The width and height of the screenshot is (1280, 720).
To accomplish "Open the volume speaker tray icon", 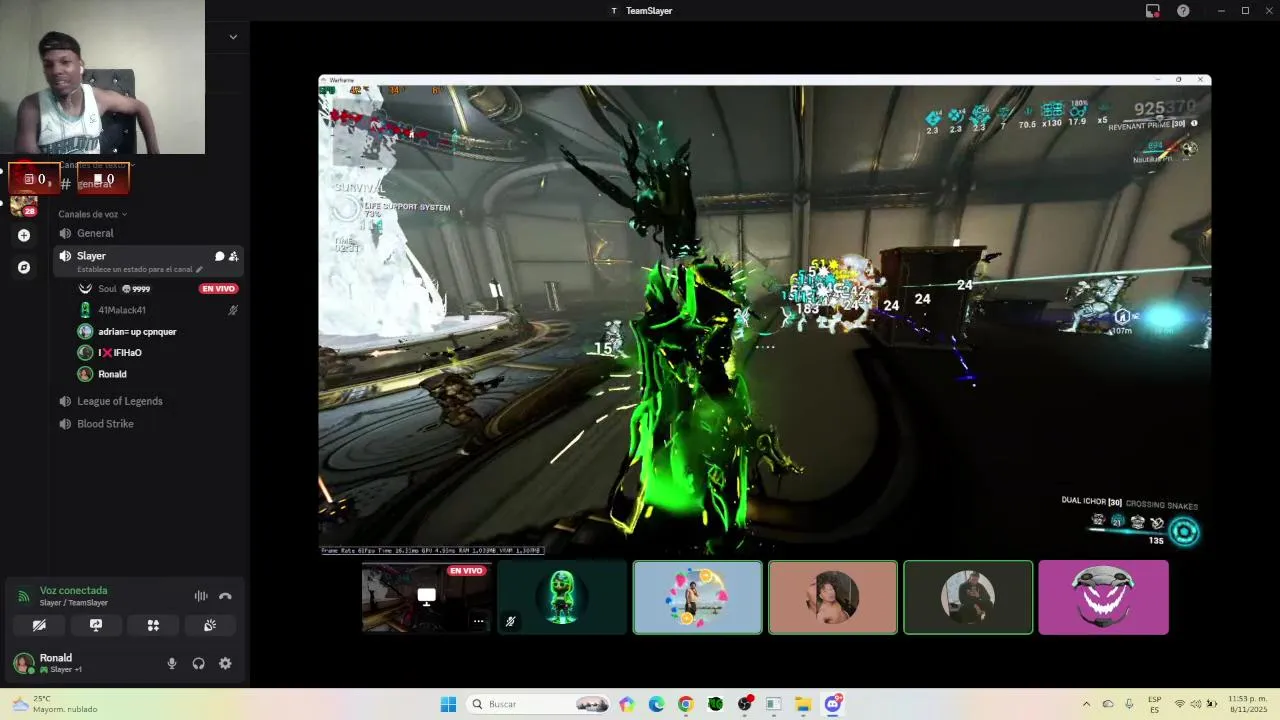I will coord(1196,704).
